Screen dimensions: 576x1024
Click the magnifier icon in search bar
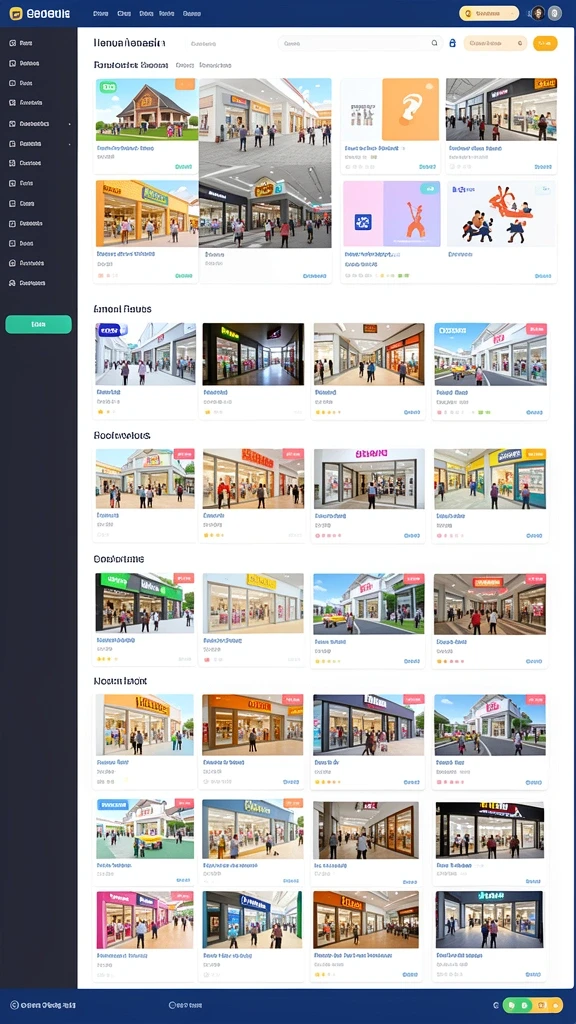coord(435,43)
